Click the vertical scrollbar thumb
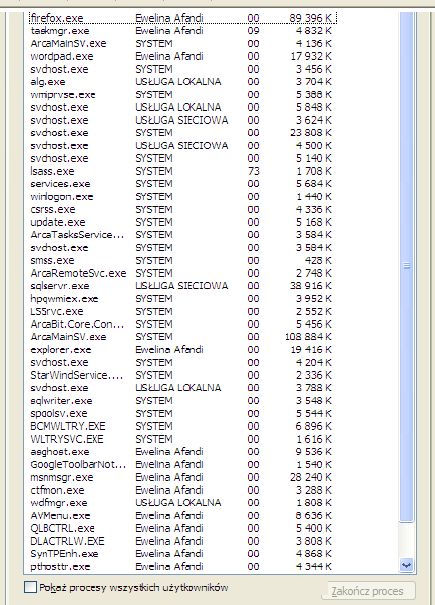 406,266
